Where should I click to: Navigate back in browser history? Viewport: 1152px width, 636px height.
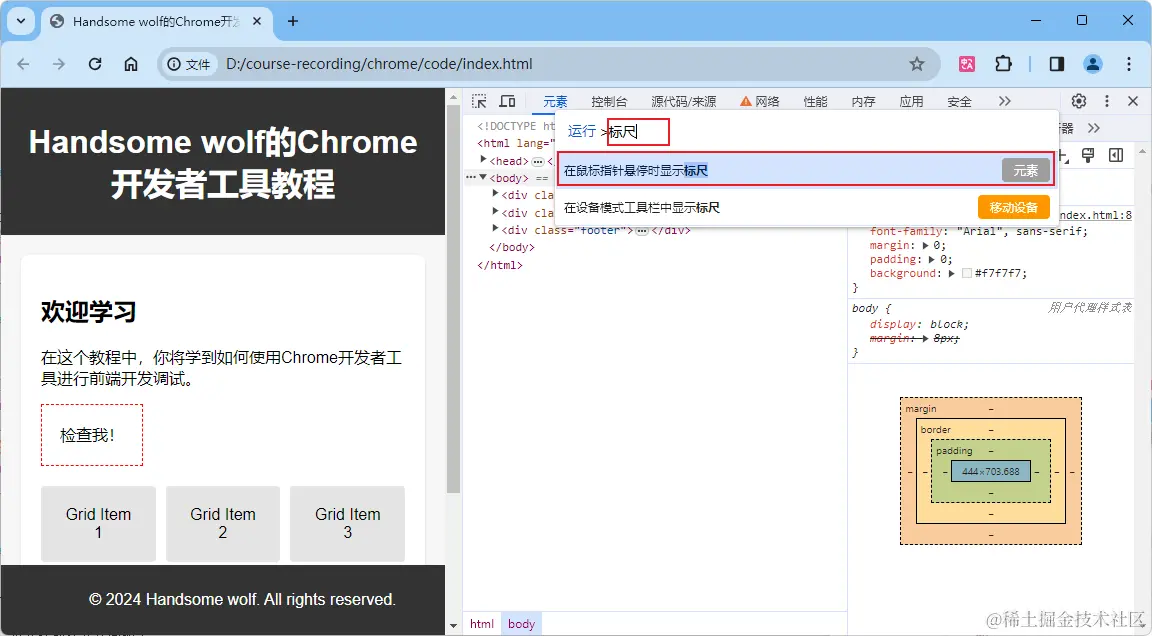pos(24,64)
